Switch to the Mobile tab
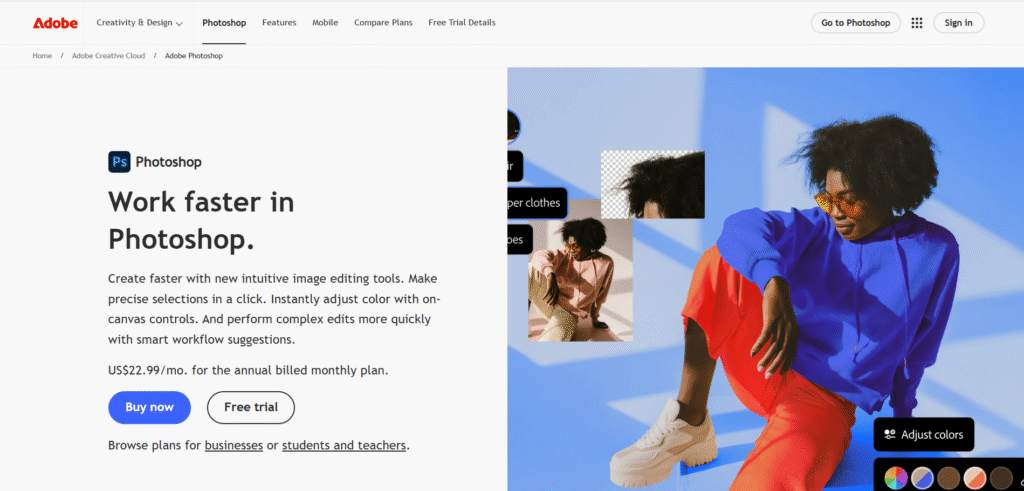The width and height of the screenshot is (1024, 491). click(325, 23)
